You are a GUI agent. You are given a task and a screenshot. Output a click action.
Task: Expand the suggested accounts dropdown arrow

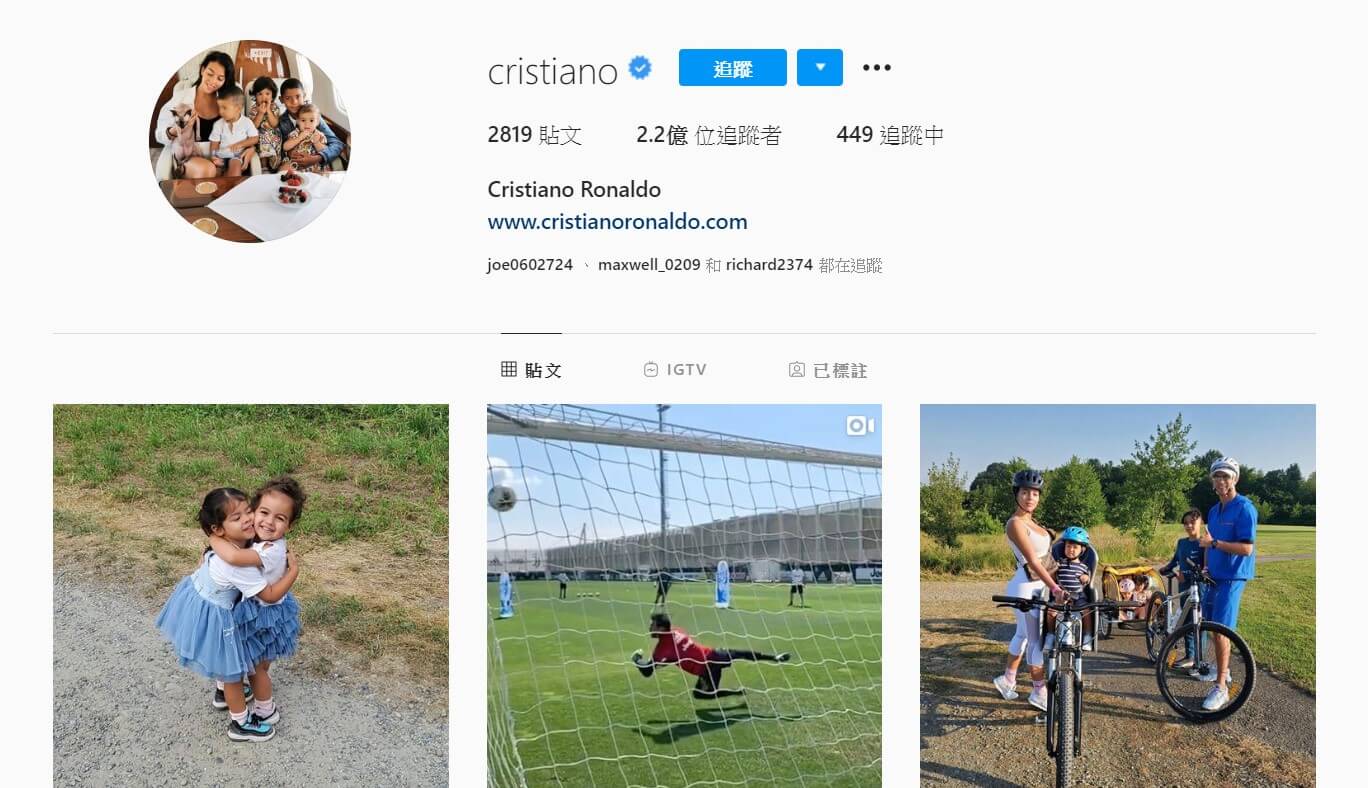(x=820, y=68)
